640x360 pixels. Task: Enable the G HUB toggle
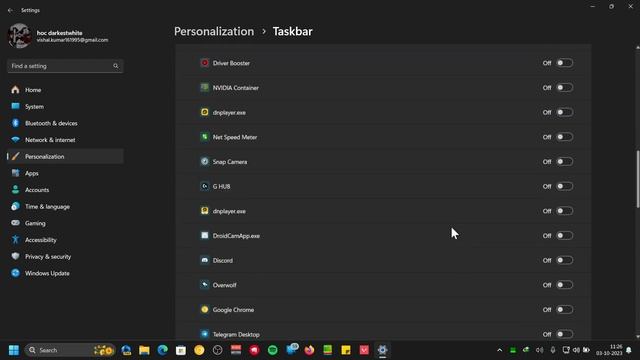pyautogui.click(x=565, y=186)
